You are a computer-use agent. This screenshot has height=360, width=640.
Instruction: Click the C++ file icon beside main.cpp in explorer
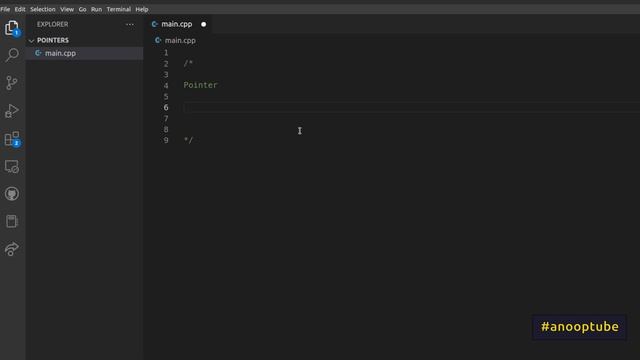38,53
